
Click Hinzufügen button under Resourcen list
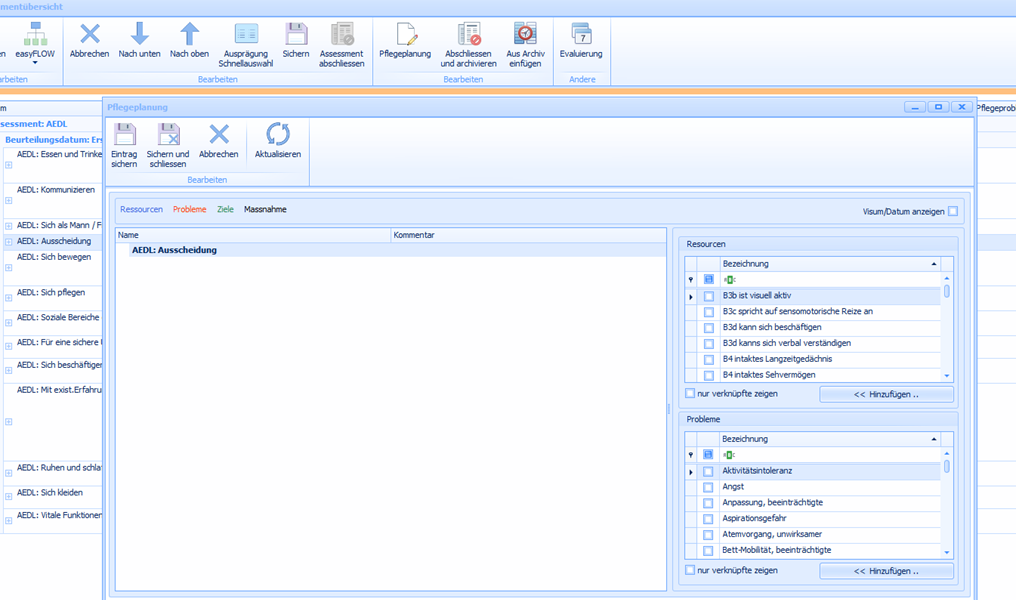tap(886, 395)
